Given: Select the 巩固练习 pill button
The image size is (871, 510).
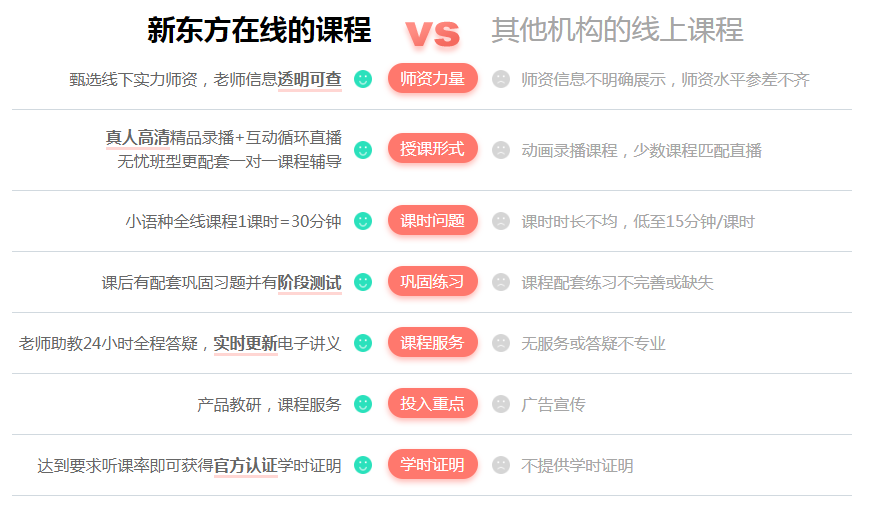Looking at the screenshot, I should 433,282.
